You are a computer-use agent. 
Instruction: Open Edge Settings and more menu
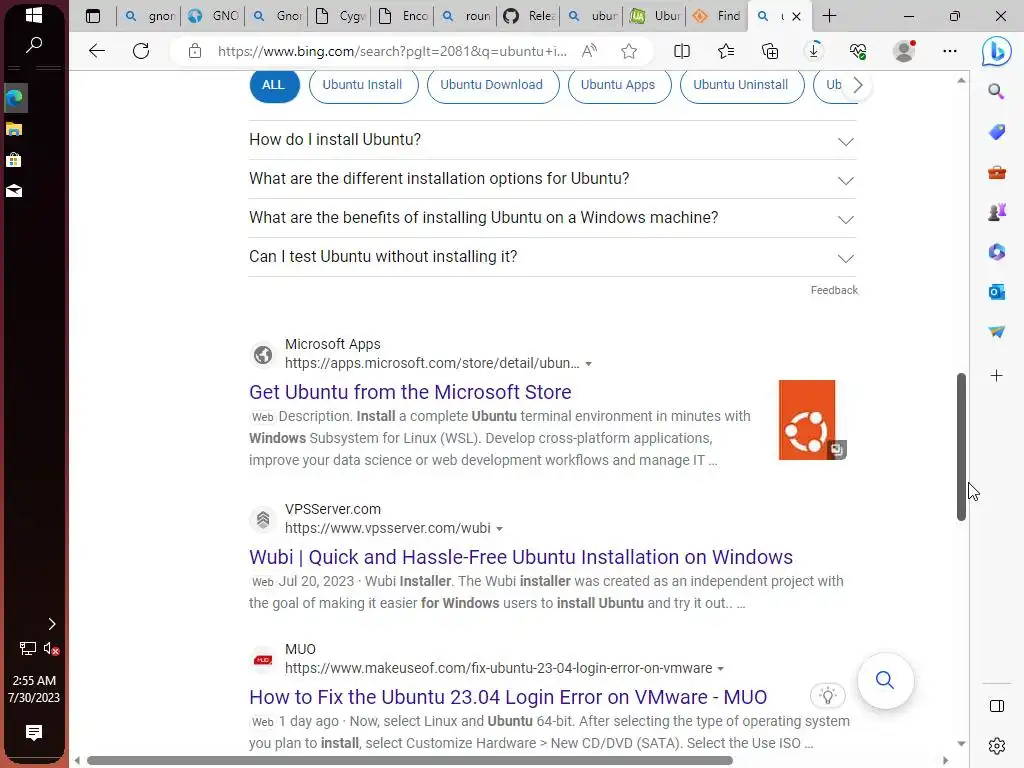coord(950,51)
